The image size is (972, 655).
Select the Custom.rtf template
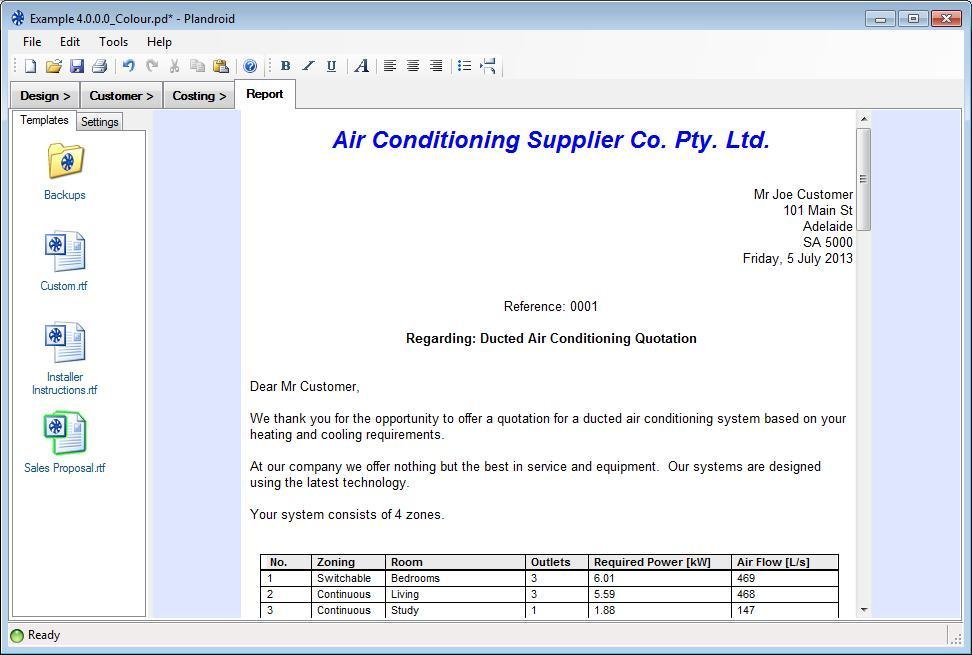pos(64,262)
